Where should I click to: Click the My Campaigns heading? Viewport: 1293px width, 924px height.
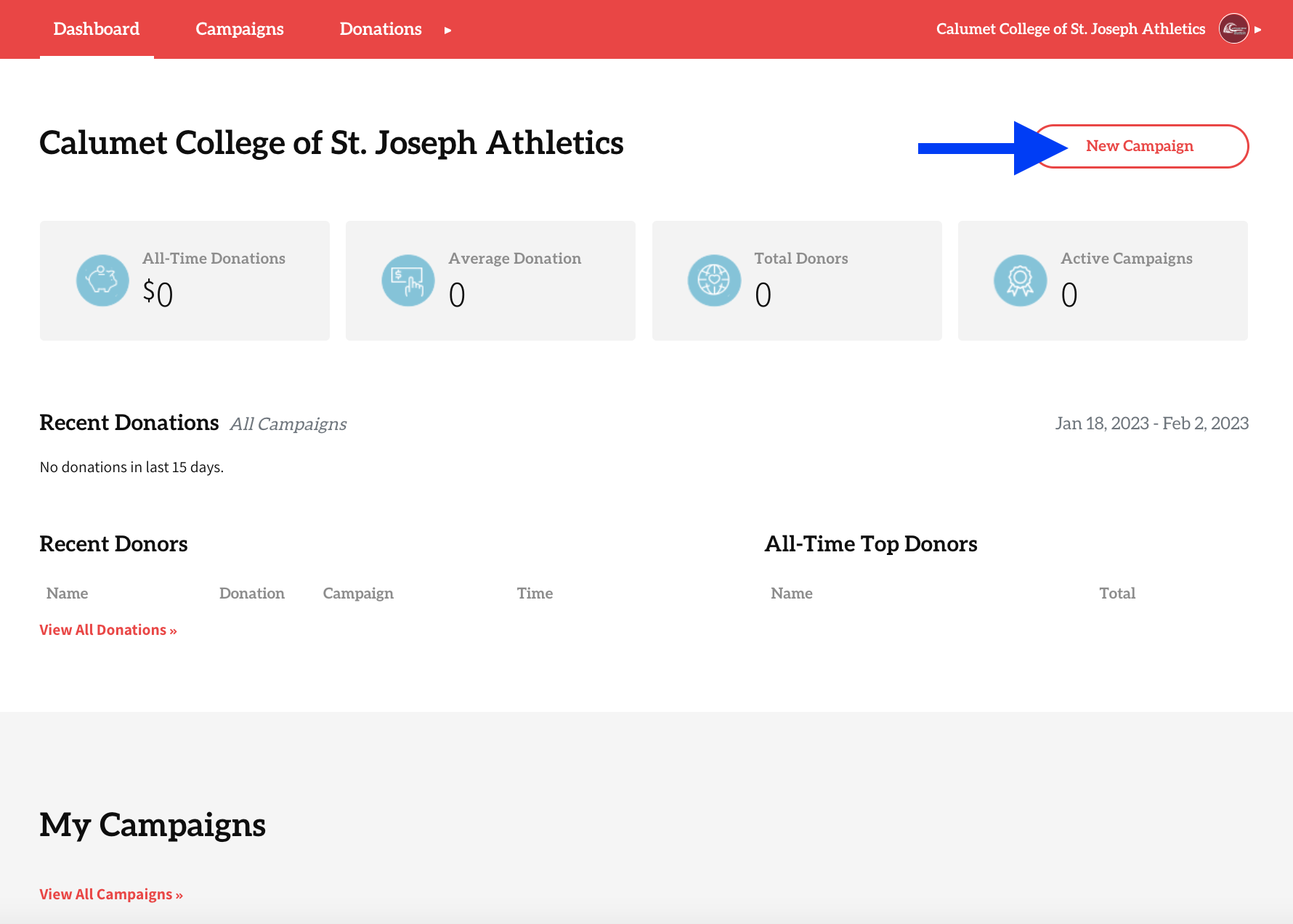pos(153,825)
